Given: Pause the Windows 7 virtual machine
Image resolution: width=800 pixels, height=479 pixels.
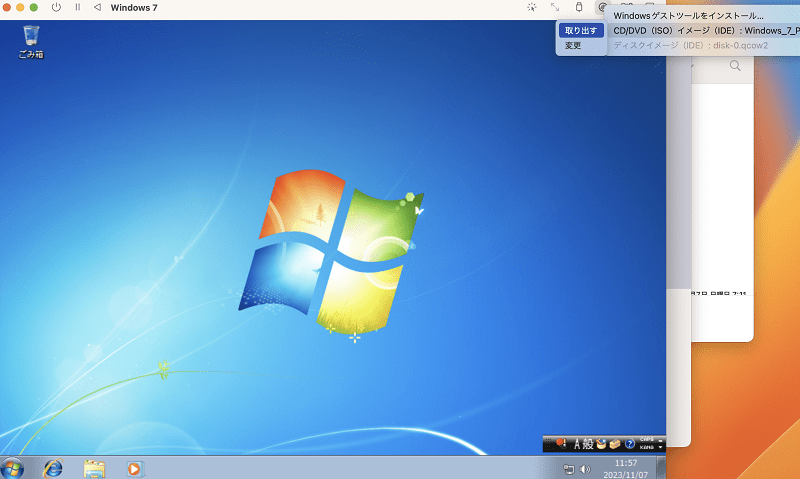Looking at the screenshot, I should (x=78, y=7).
